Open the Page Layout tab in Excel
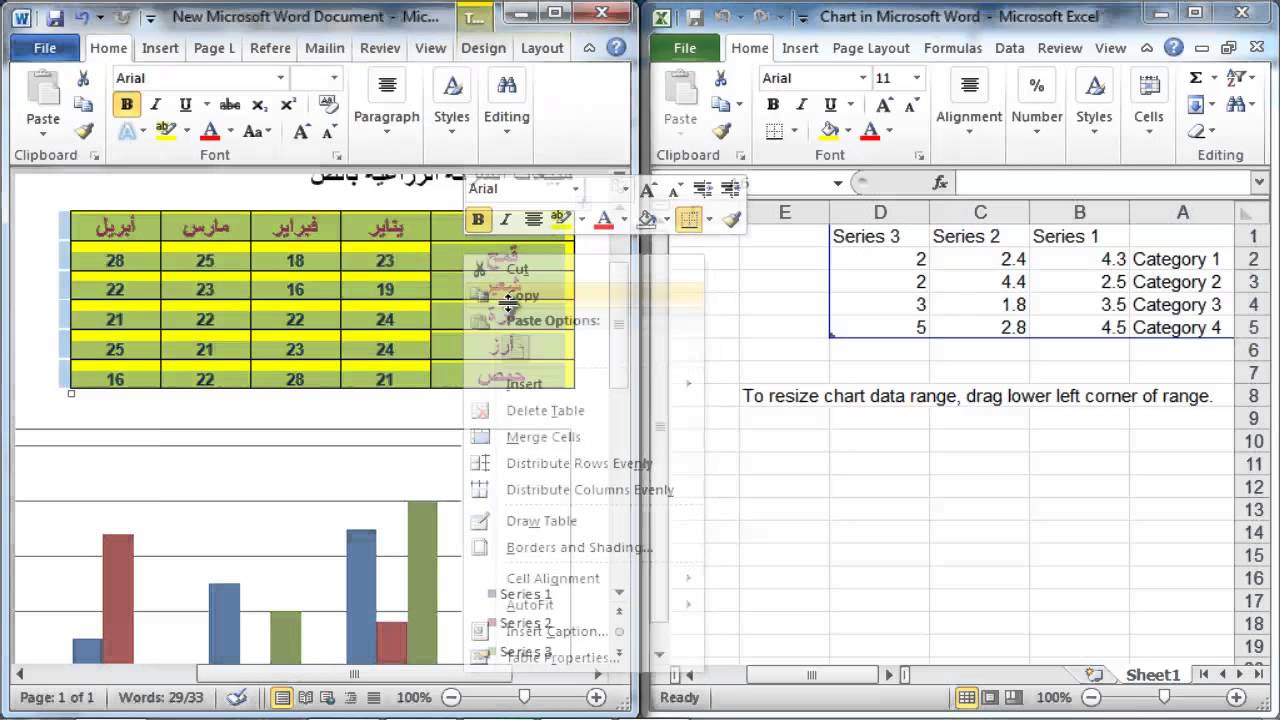 870,48
